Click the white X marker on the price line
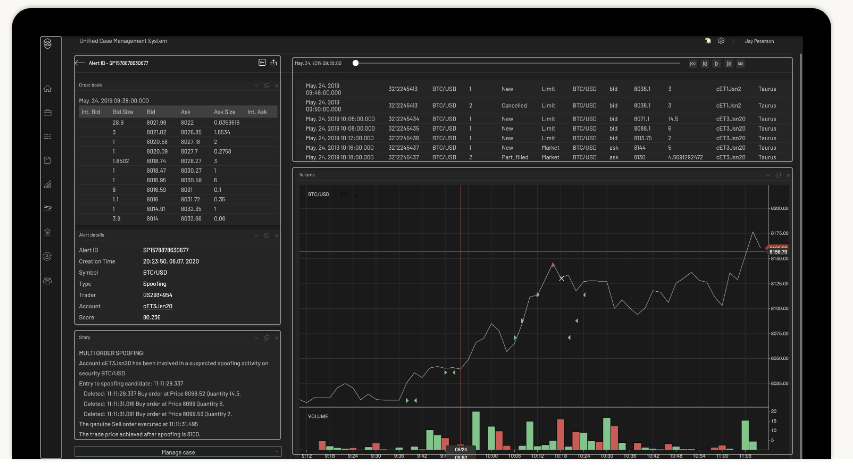The width and height of the screenshot is (853, 467). pos(561,278)
